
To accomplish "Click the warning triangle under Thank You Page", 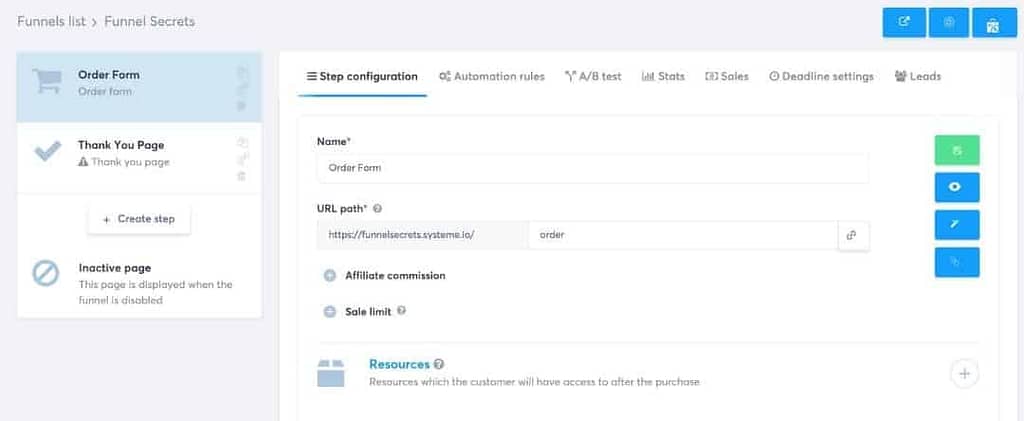I will [x=83, y=162].
